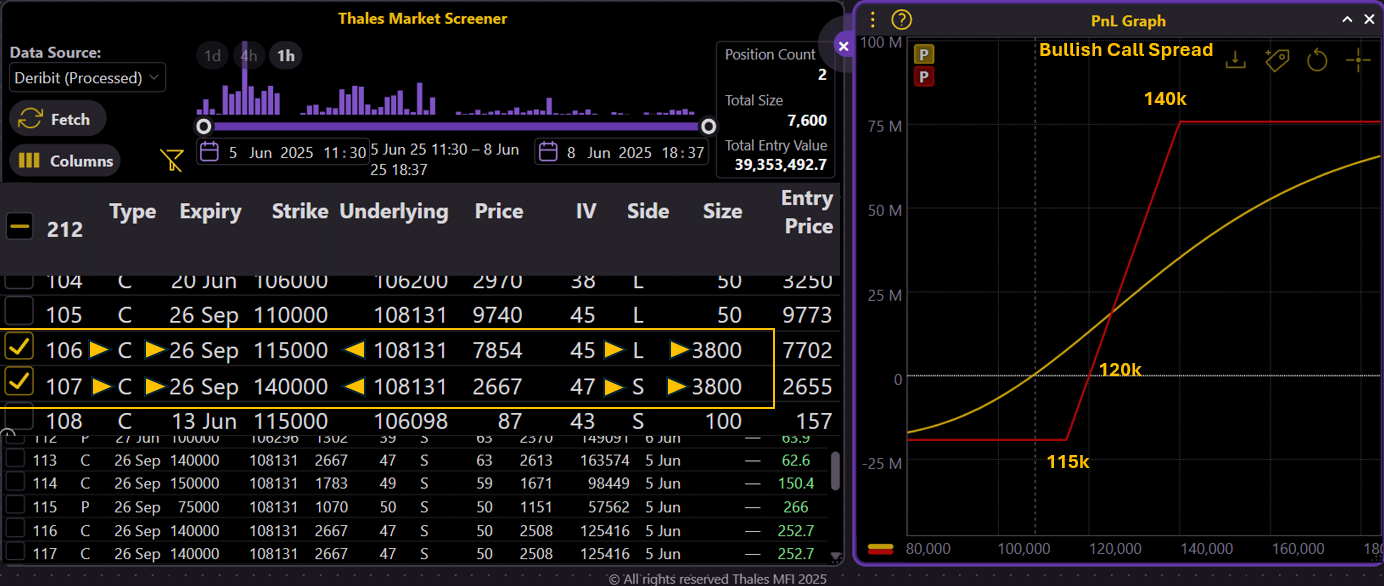This screenshot has height=586, width=1384.
Task: Toggle the yellow P series in the graph
Action: tap(924, 55)
